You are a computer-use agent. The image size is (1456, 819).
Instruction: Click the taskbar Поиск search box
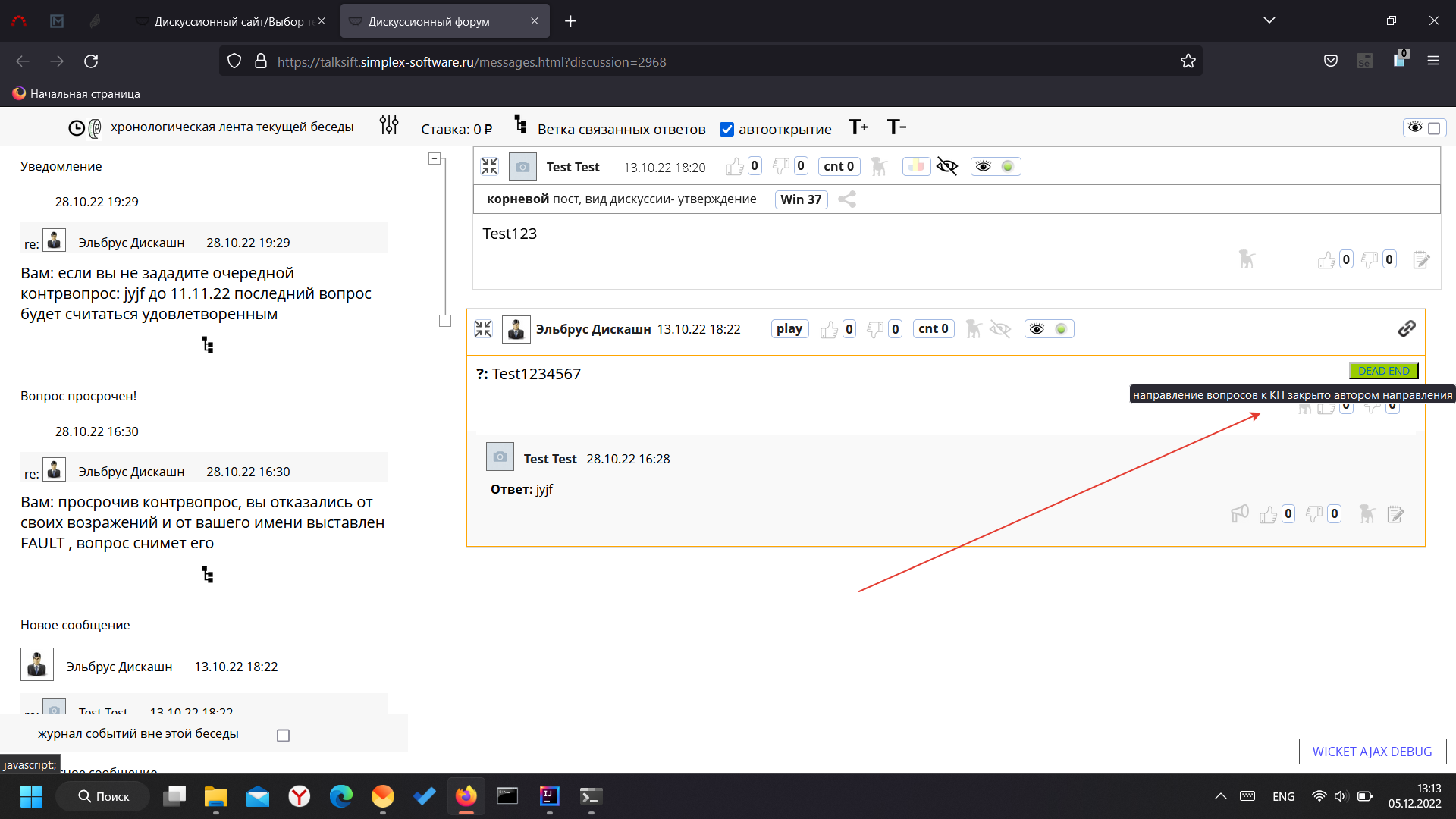coord(104,796)
